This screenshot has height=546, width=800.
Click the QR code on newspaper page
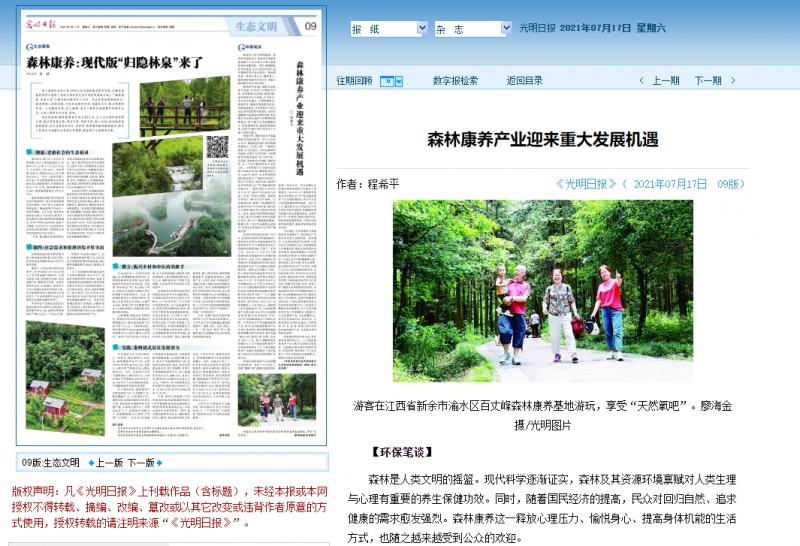coord(217,148)
